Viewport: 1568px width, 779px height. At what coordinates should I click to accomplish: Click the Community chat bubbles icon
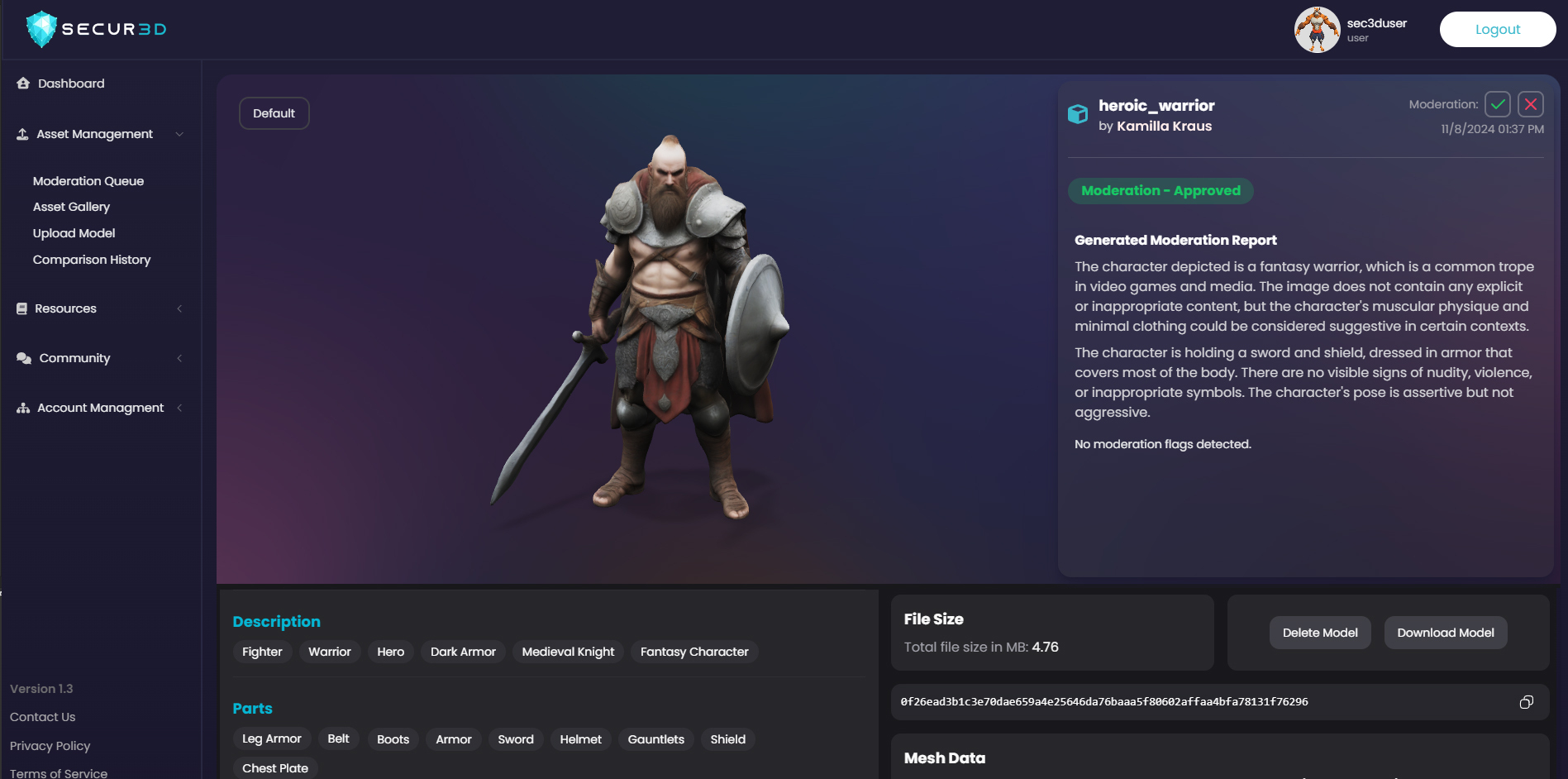pyautogui.click(x=24, y=358)
